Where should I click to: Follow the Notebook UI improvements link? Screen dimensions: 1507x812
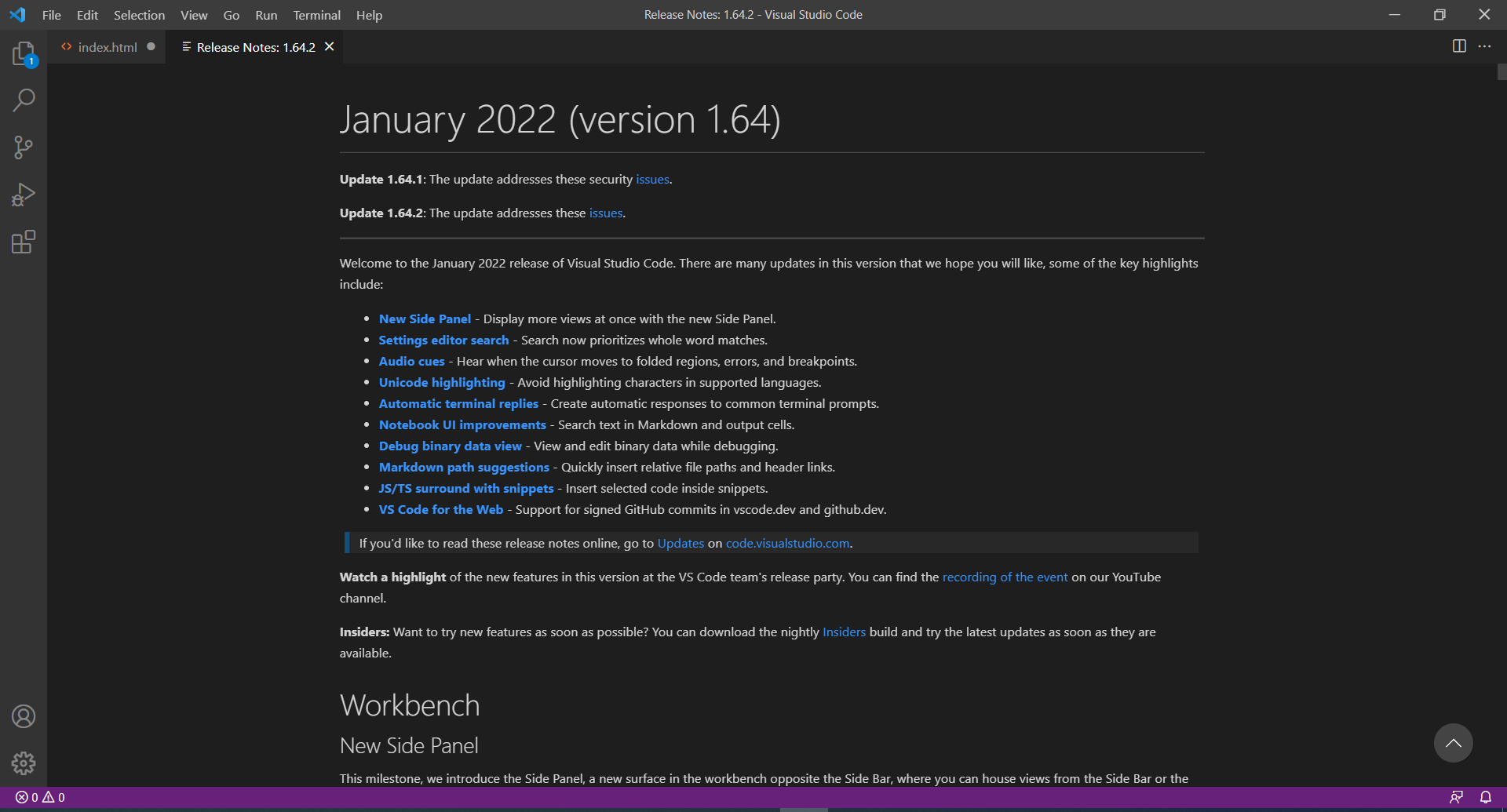point(462,425)
